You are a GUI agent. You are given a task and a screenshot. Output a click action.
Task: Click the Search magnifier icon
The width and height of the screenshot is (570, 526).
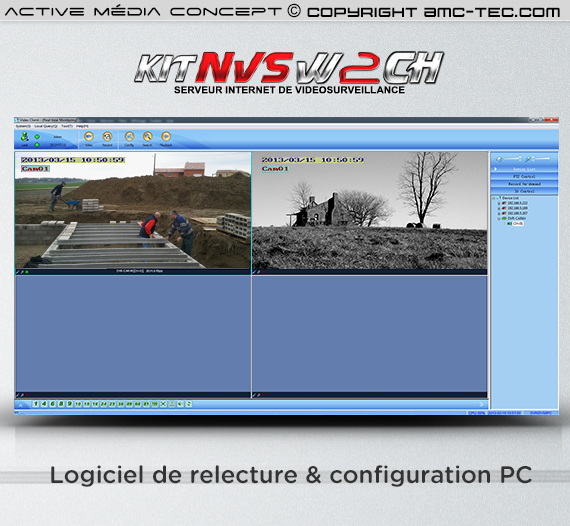click(x=148, y=137)
